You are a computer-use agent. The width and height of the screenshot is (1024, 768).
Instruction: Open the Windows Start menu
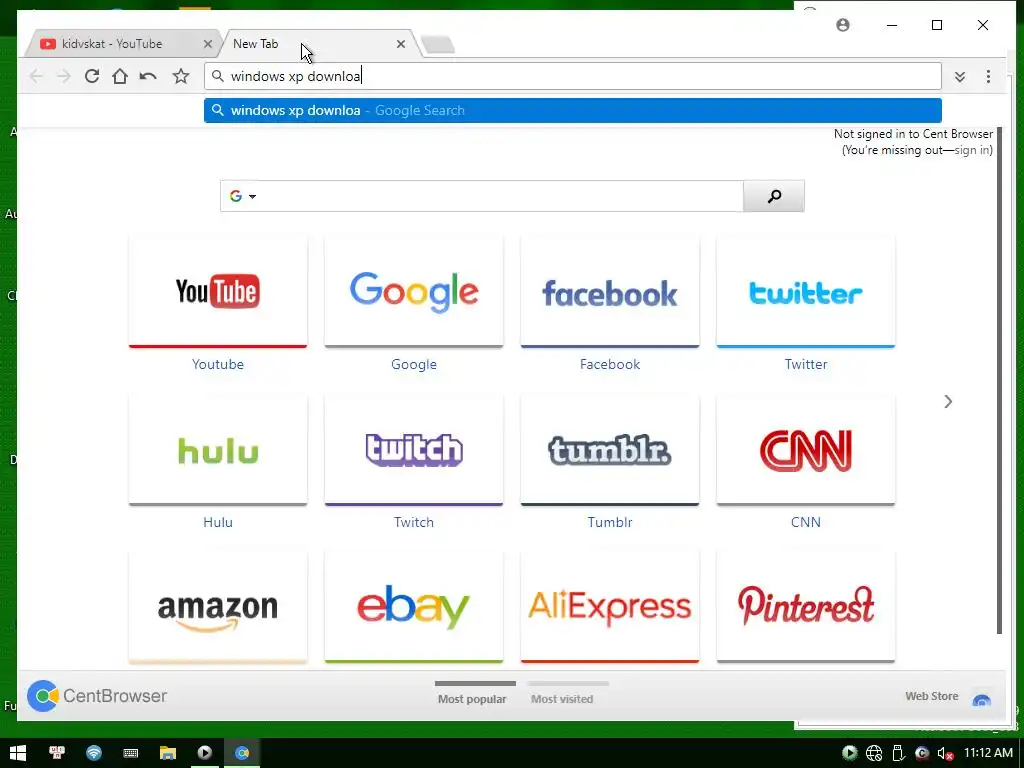pos(18,753)
